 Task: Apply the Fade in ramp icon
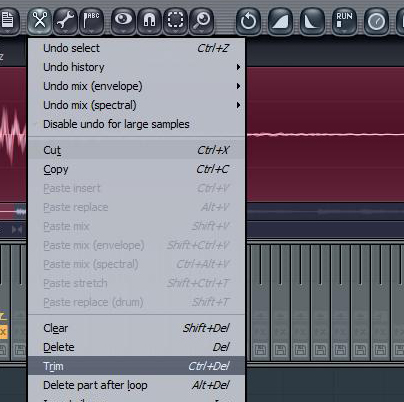click(x=280, y=21)
